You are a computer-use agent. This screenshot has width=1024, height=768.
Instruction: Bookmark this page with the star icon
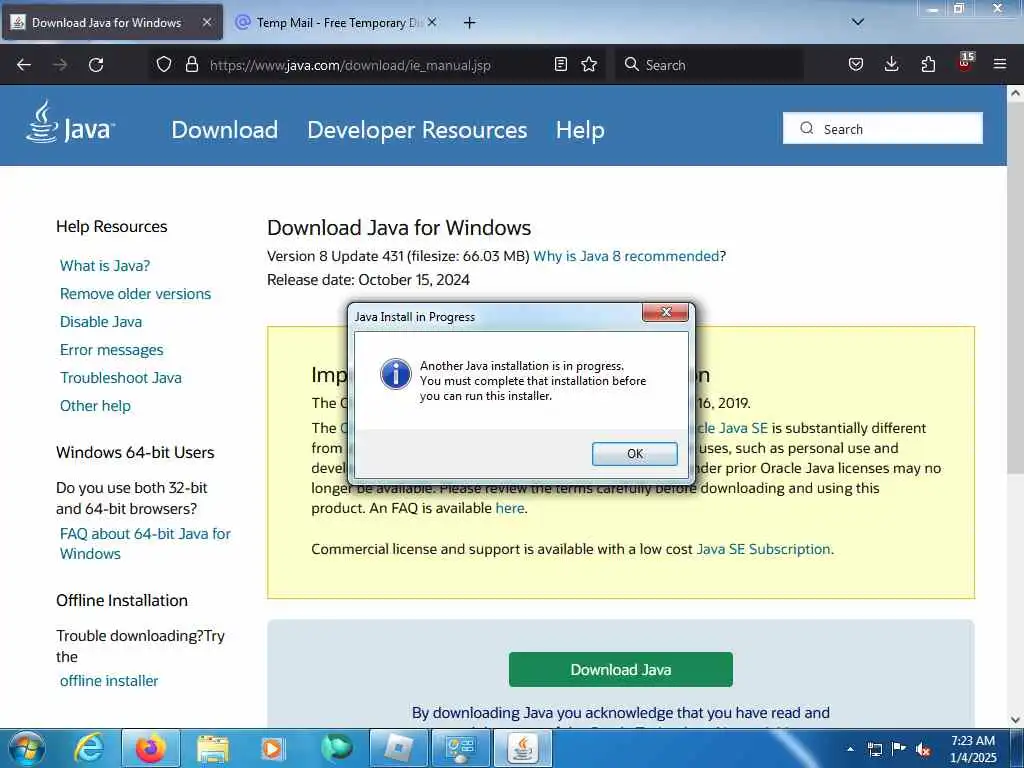[589, 64]
